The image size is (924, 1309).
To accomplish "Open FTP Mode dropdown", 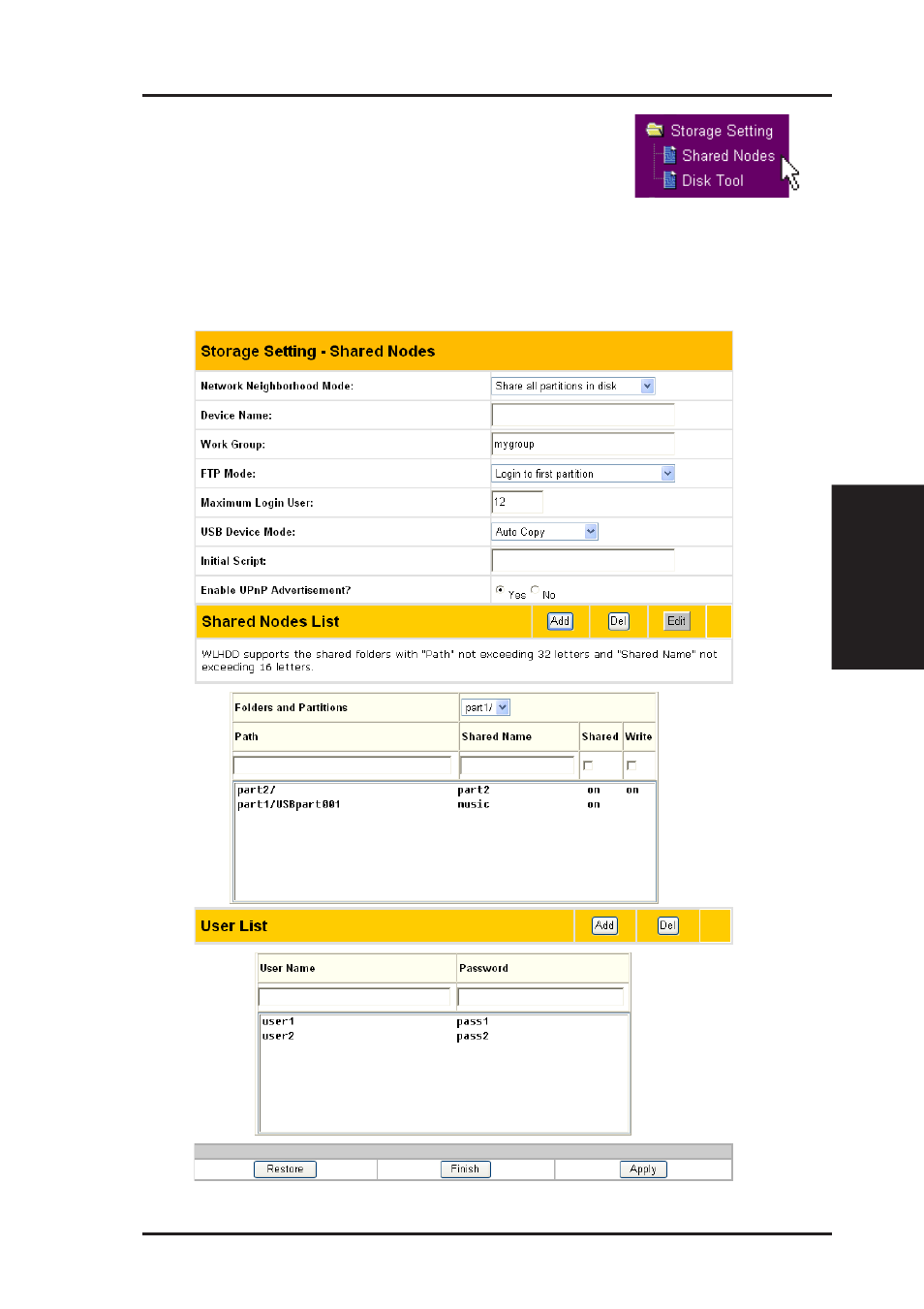I will [x=583, y=474].
